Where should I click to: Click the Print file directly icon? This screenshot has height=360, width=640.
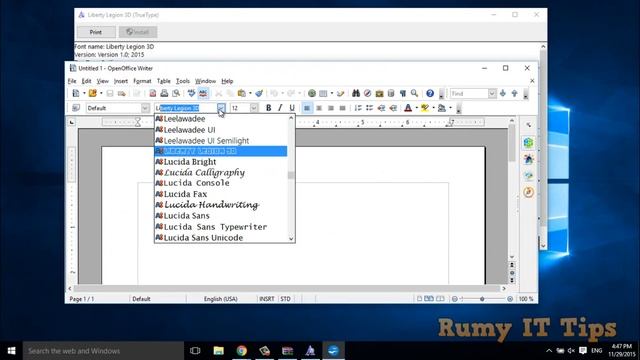click(x=164, y=93)
